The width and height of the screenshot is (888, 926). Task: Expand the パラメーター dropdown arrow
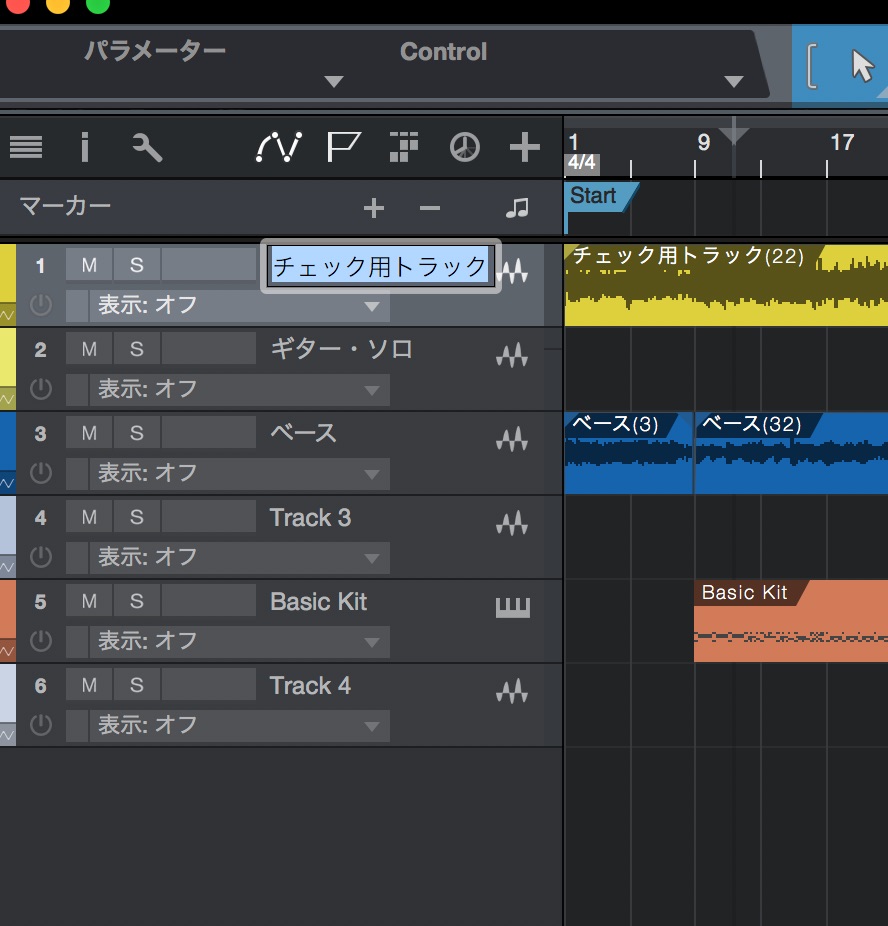pyautogui.click(x=334, y=82)
